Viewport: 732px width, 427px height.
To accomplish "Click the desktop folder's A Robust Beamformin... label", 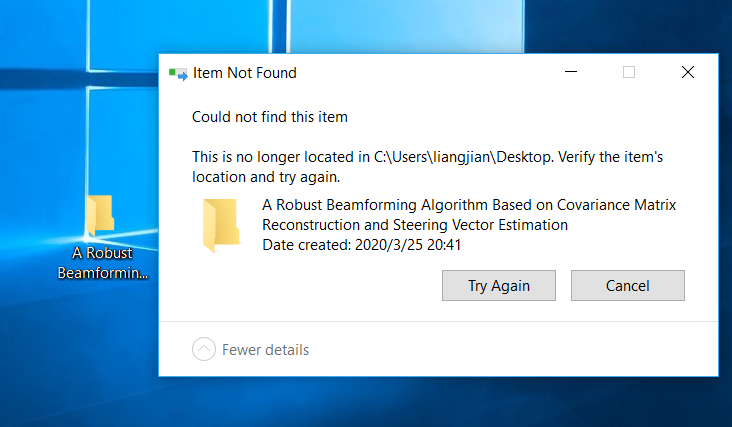I will pyautogui.click(x=103, y=263).
